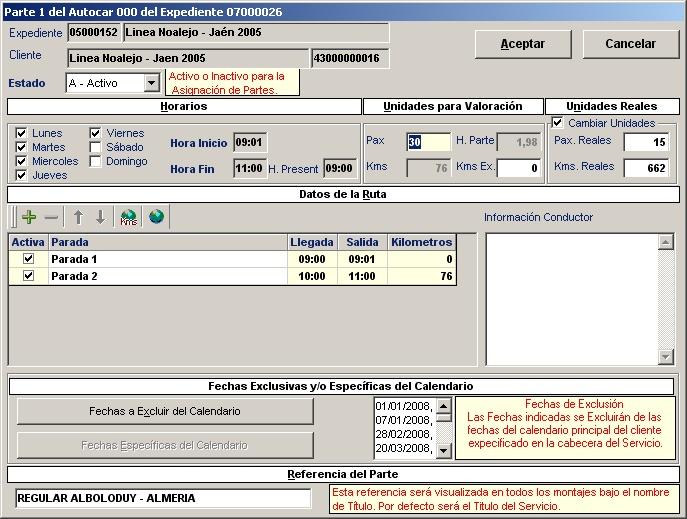This screenshot has height=519, width=687.
Task: Select the Unidades para Valoración header
Action: [453, 106]
